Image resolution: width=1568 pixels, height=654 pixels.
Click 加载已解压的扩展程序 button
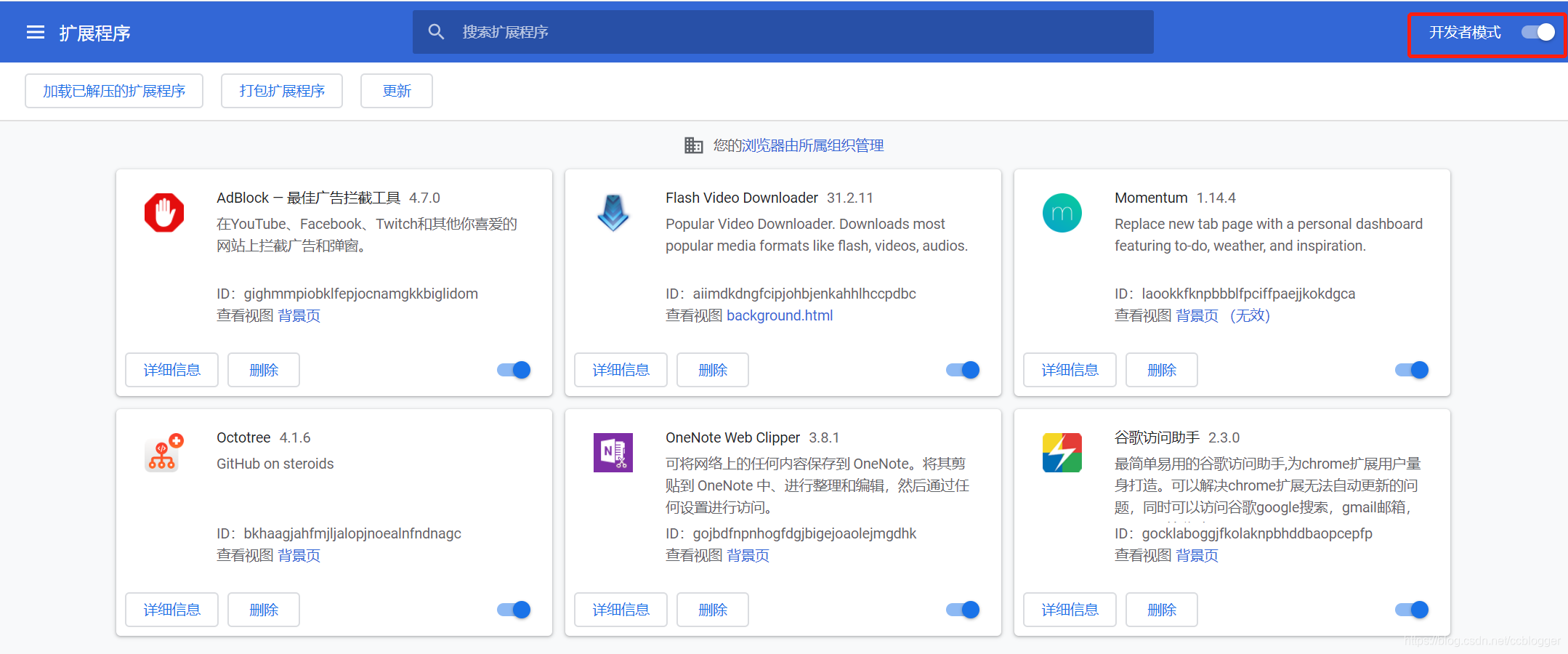[114, 91]
